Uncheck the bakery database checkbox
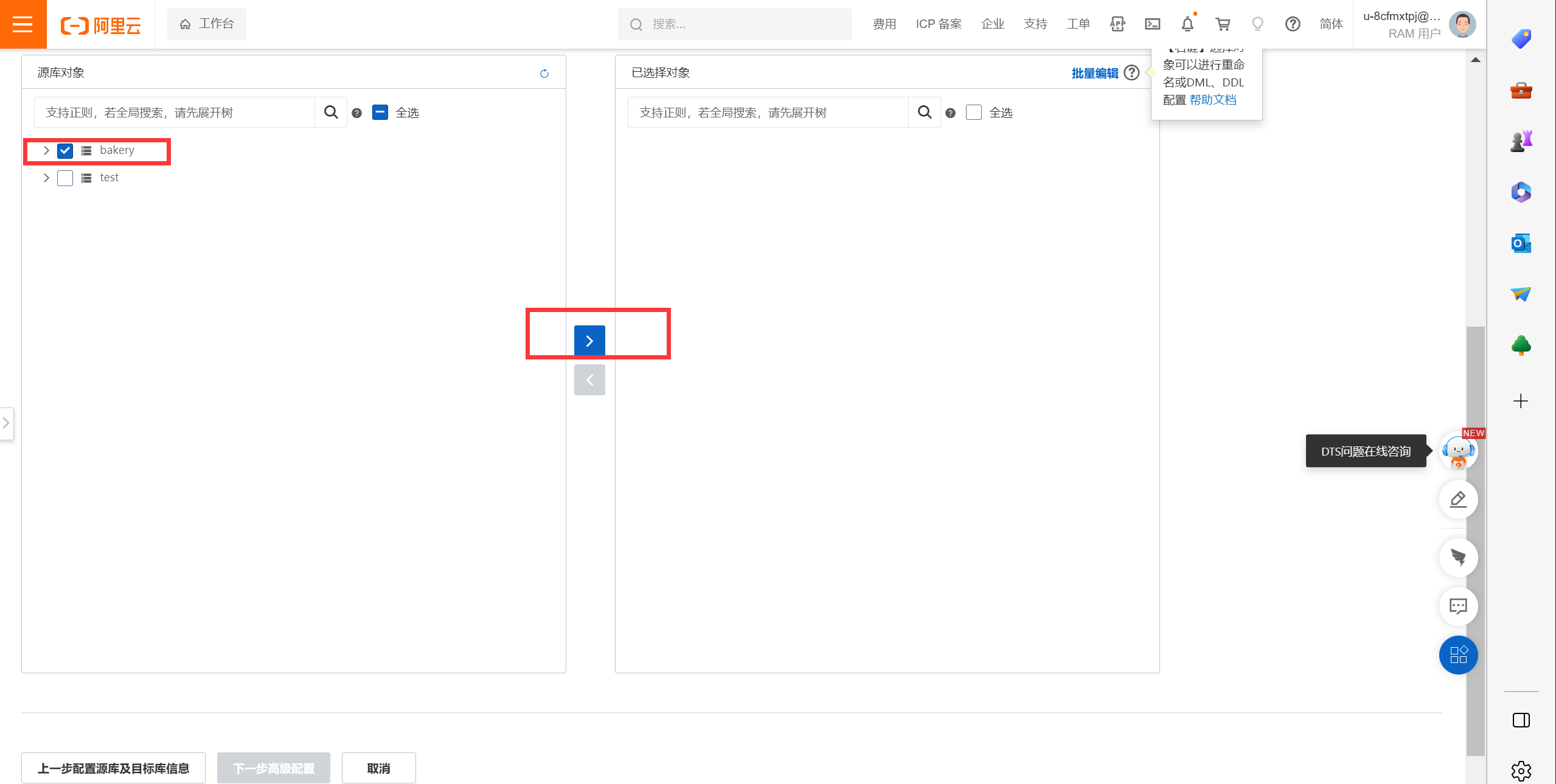 (65, 151)
